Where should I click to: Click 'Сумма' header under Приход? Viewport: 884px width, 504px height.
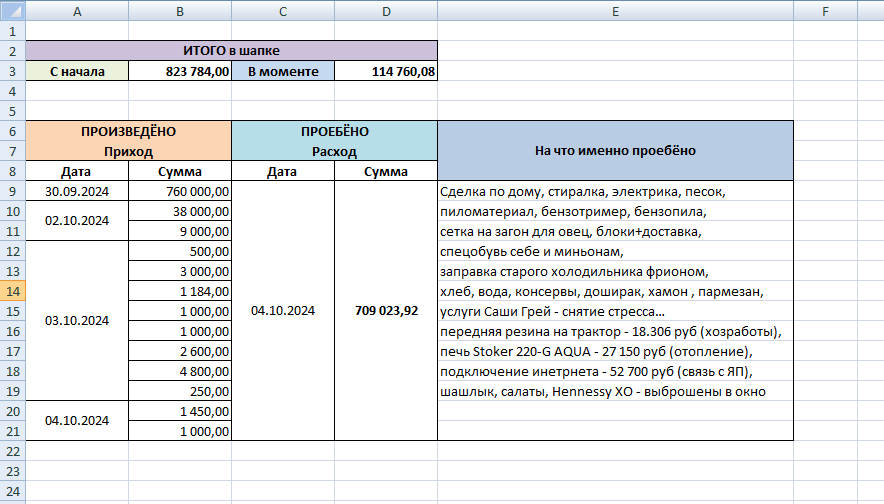pyautogui.click(x=180, y=171)
